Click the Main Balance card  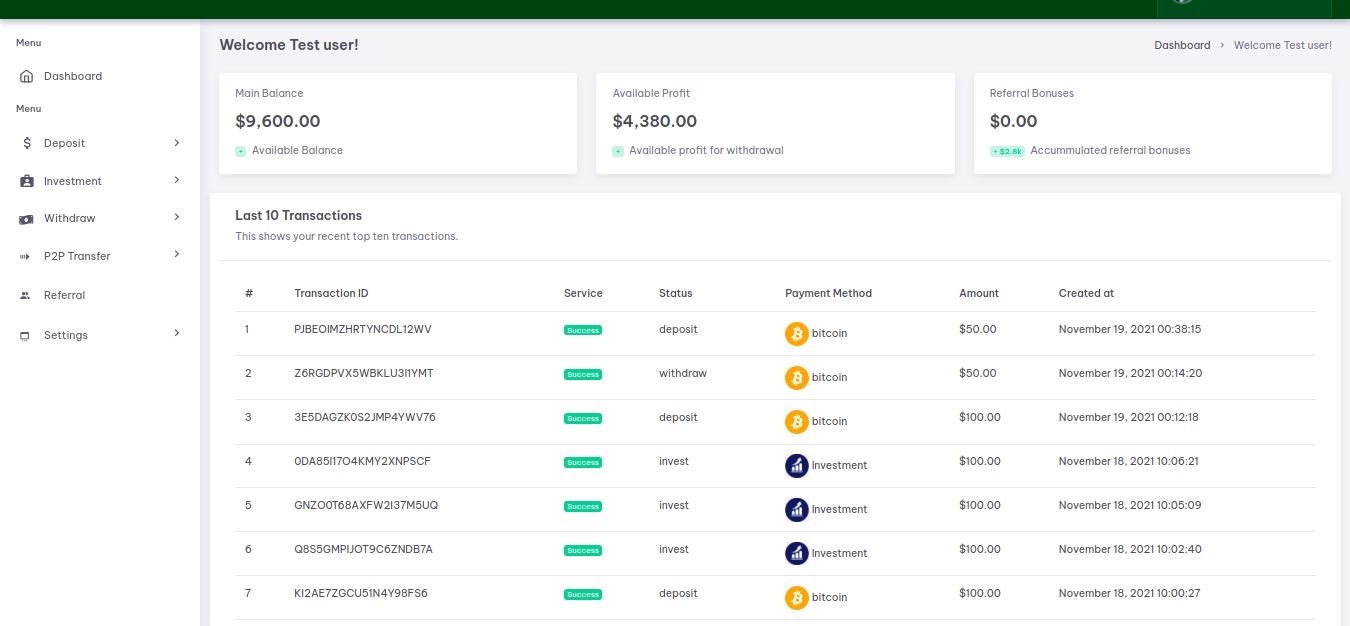(397, 123)
